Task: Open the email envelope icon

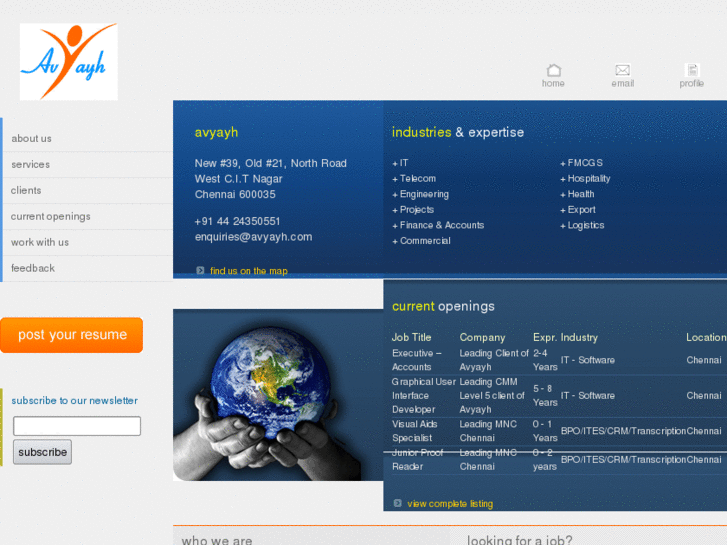Action: click(x=622, y=70)
